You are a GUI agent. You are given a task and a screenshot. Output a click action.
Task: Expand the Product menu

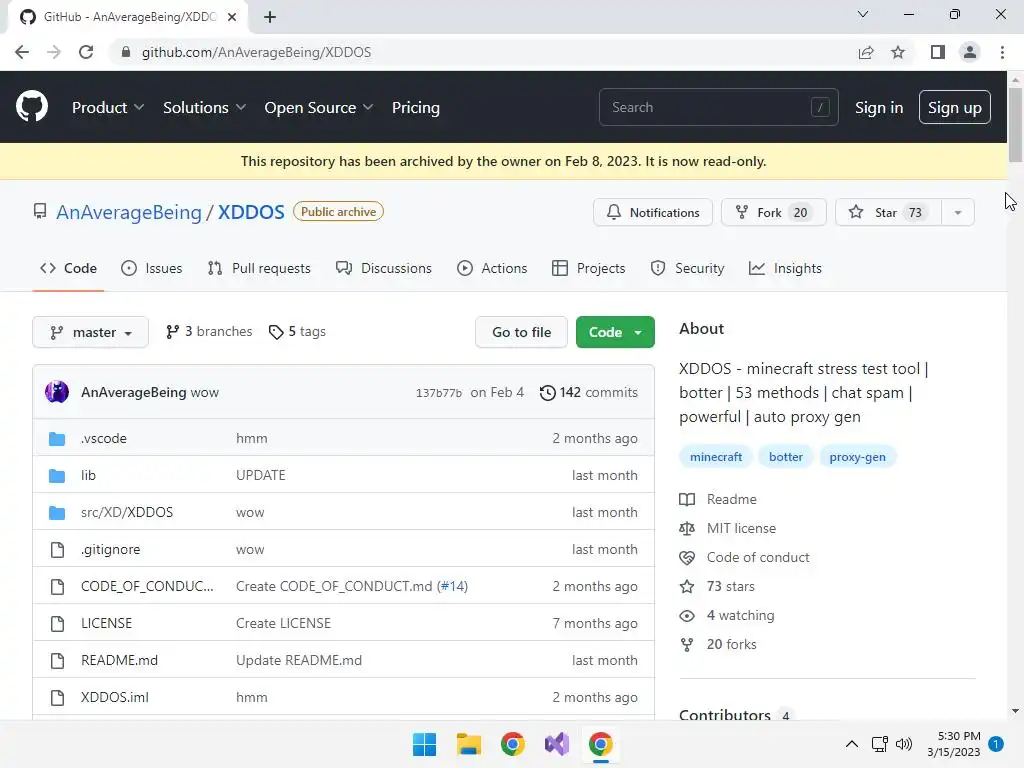click(x=108, y=108)
